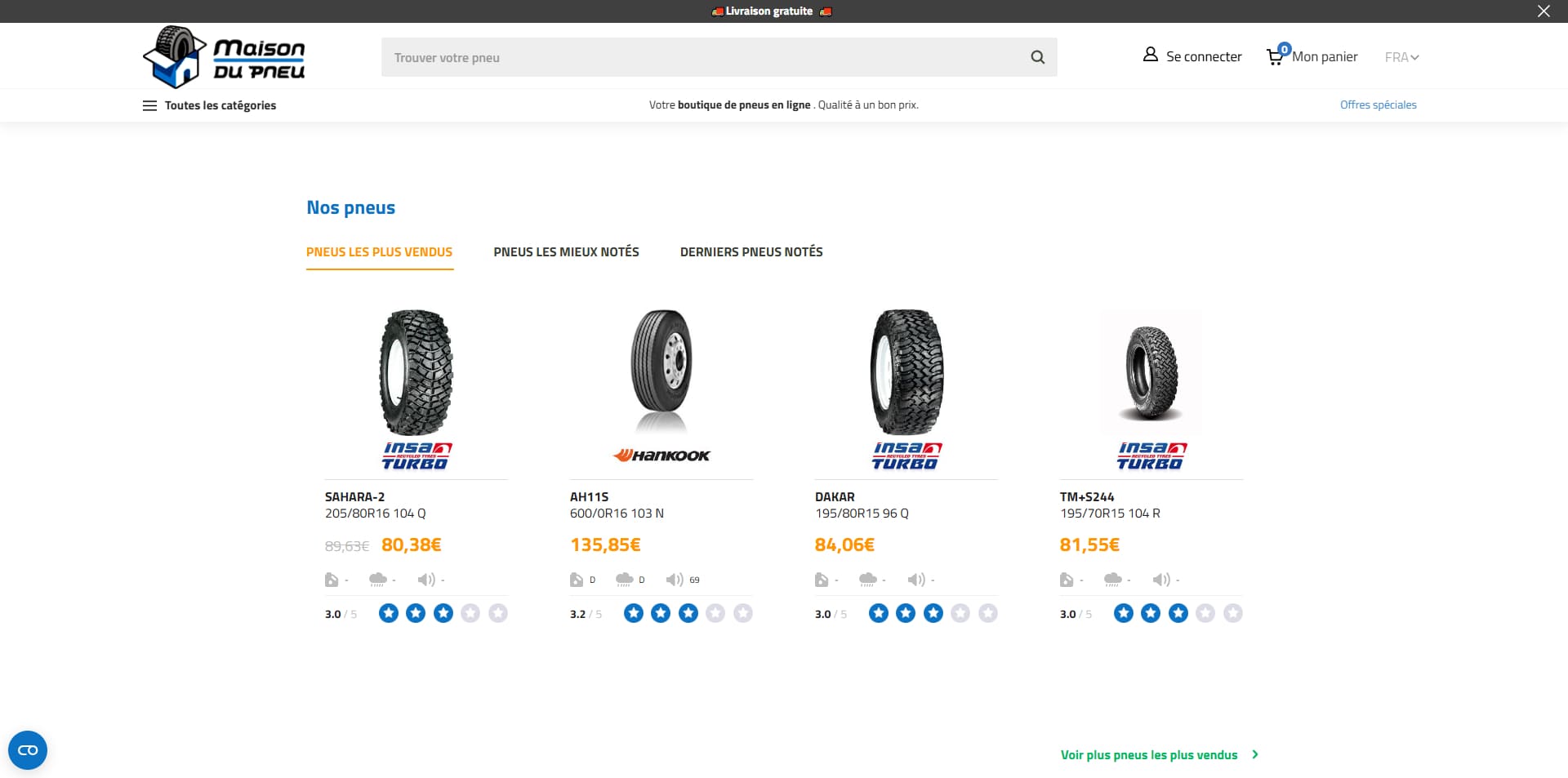
Task: Follow the Voir plus pneus chevron arrow
Action: 1255,754
